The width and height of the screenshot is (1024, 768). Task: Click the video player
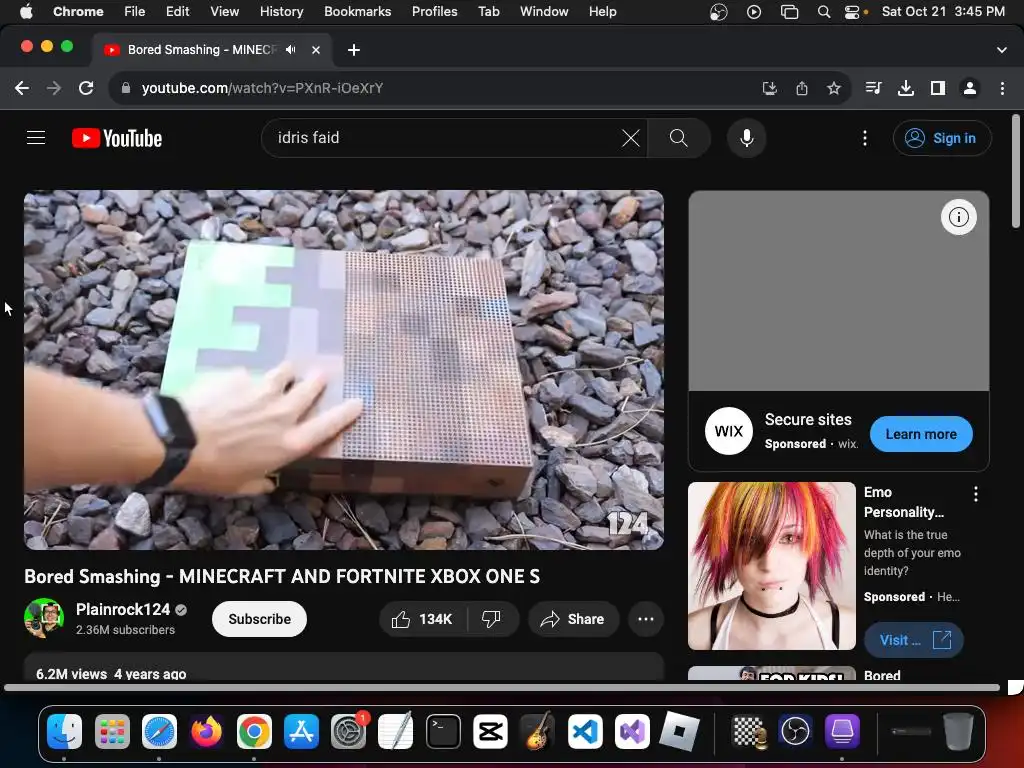(344, 370)
